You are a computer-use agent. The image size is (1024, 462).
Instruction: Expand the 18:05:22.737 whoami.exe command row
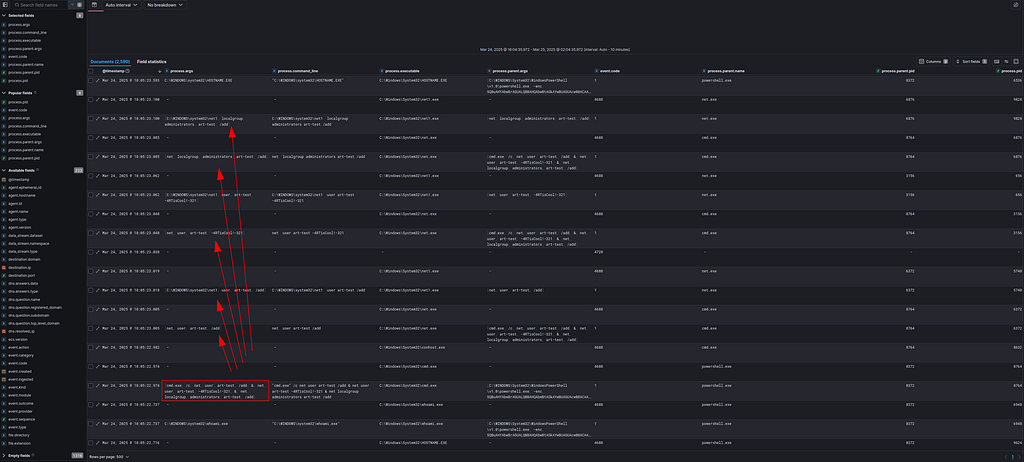pyautogui.click(x=98, y=423)
